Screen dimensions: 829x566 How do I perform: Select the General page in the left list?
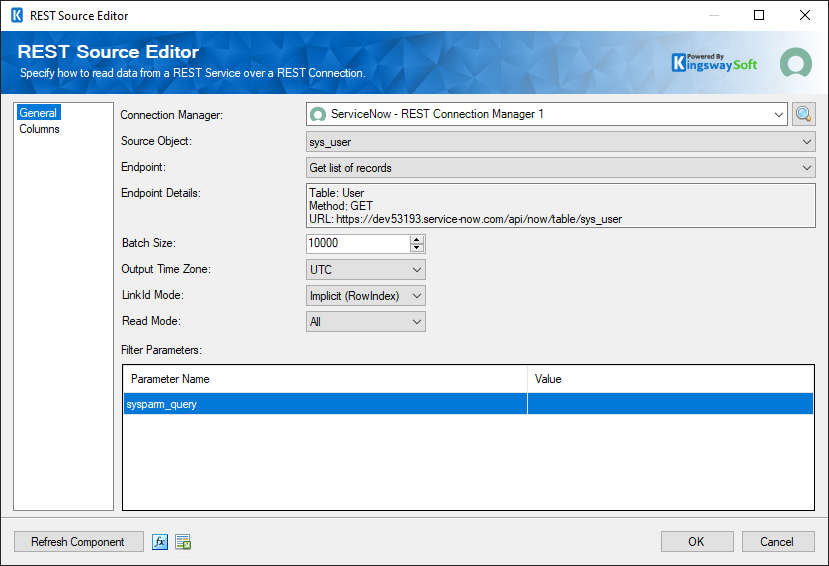tap(38, 113)
